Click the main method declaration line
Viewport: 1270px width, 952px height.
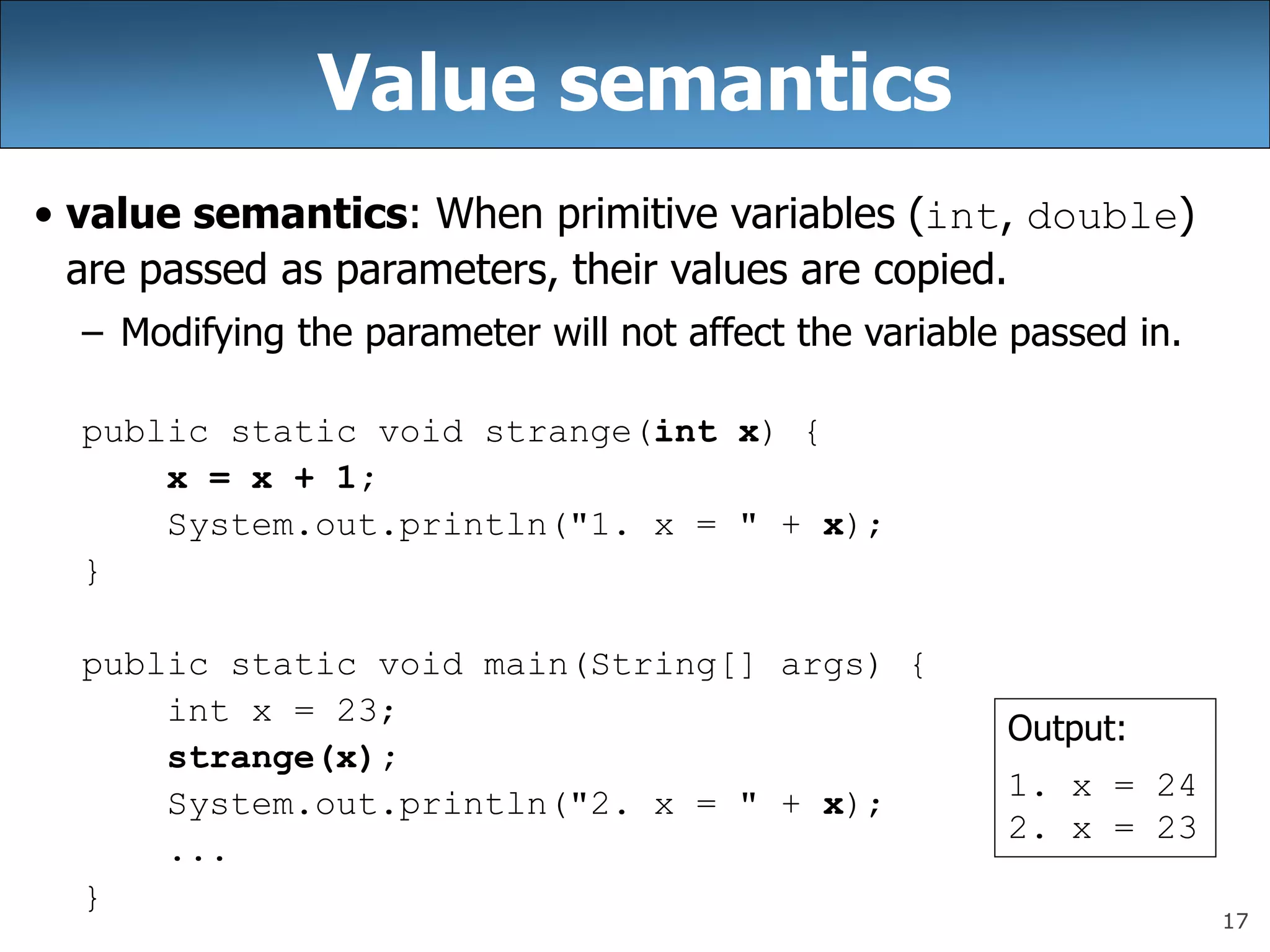click(x=502, y=665)
